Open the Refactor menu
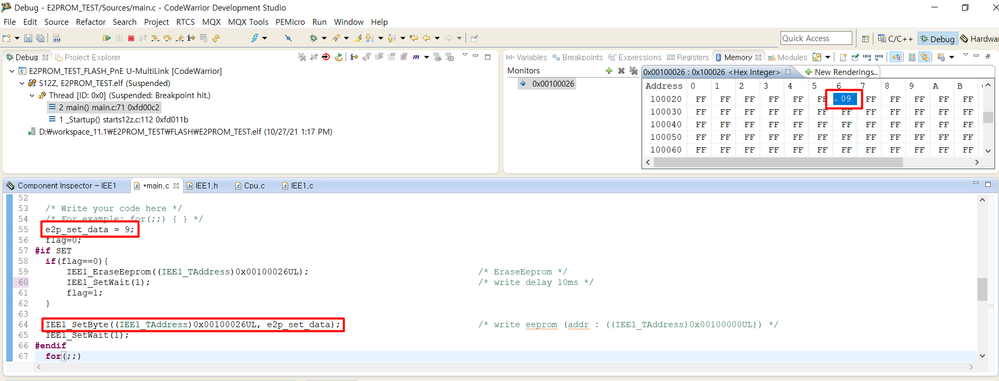 tap(90, 22)
